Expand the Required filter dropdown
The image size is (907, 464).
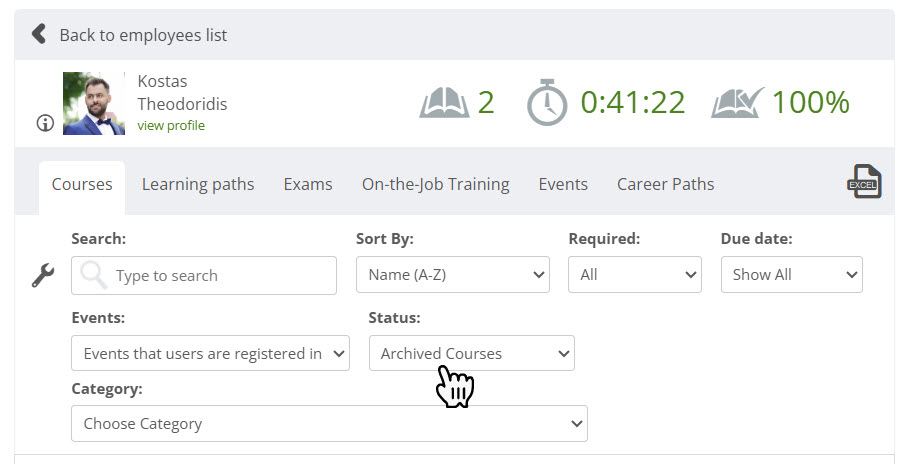(635, 275)
